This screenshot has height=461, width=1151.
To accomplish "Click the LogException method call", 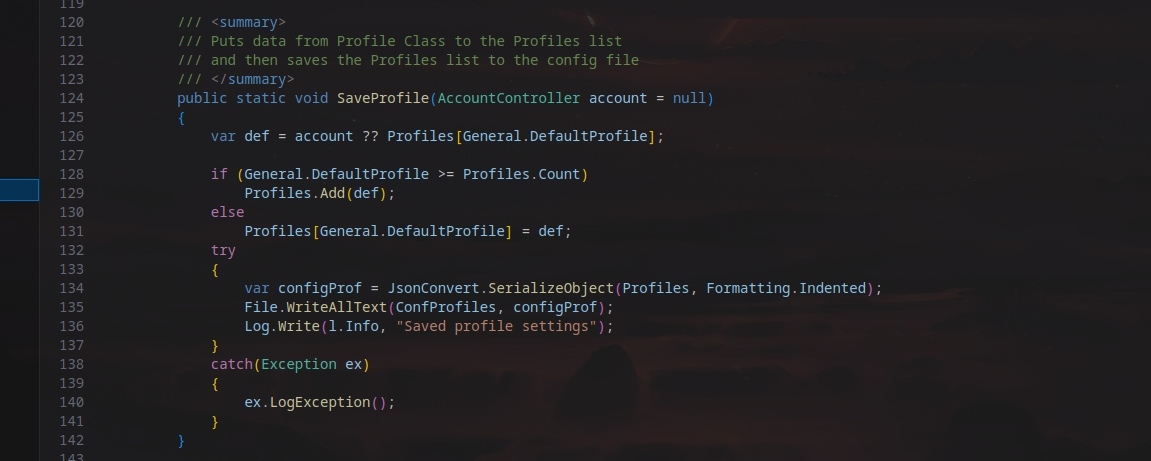I will 320,402.
